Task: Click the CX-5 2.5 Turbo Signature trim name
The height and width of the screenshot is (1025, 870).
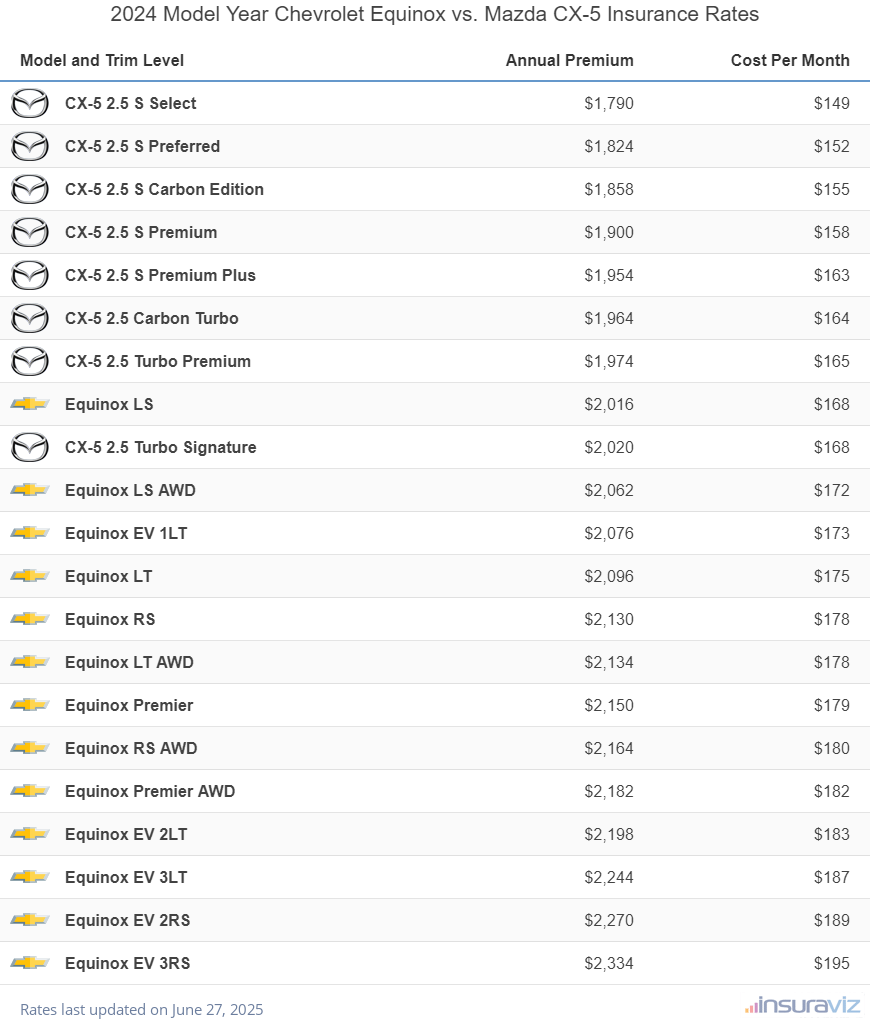Action: pyautogui.click(x=161, y=448)
